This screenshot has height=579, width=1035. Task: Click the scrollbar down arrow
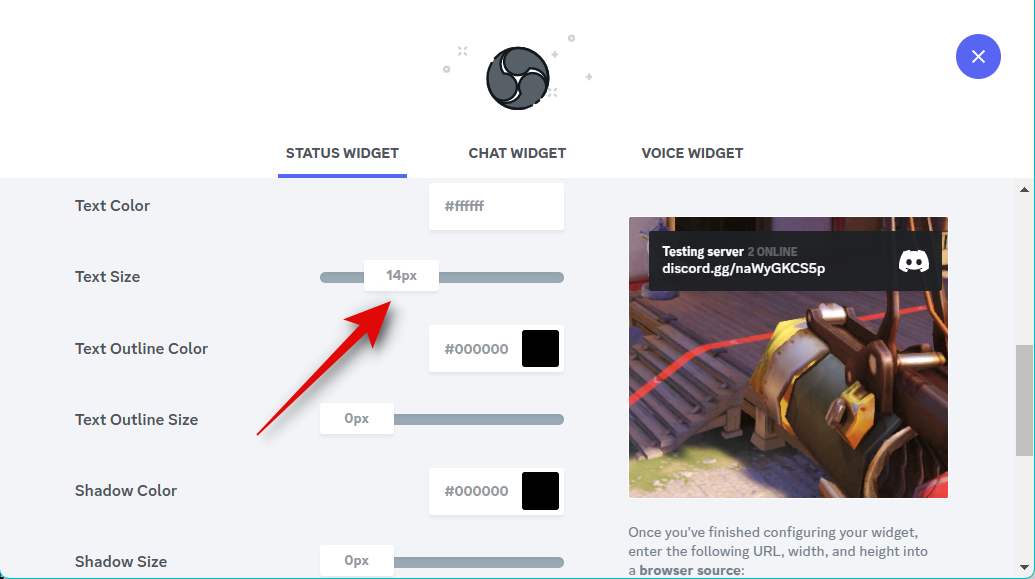1024,568
